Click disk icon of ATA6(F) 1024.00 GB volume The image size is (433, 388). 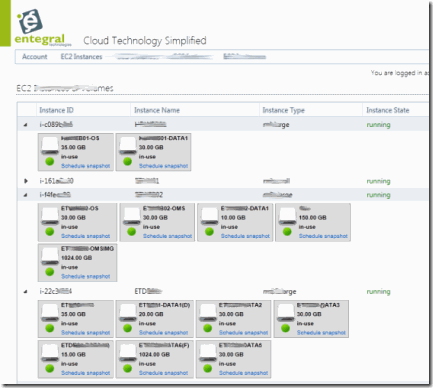[128, 353]
